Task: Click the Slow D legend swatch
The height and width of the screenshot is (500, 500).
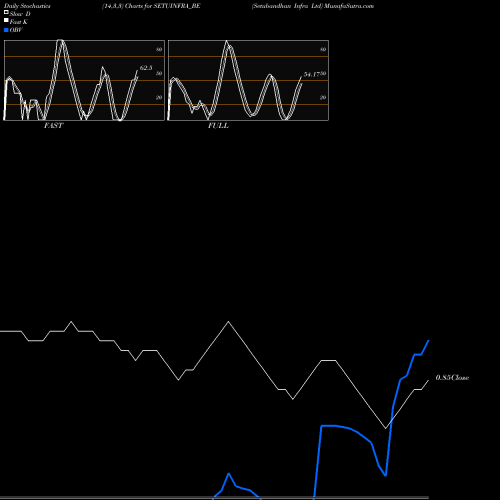Action: point(6,12)
